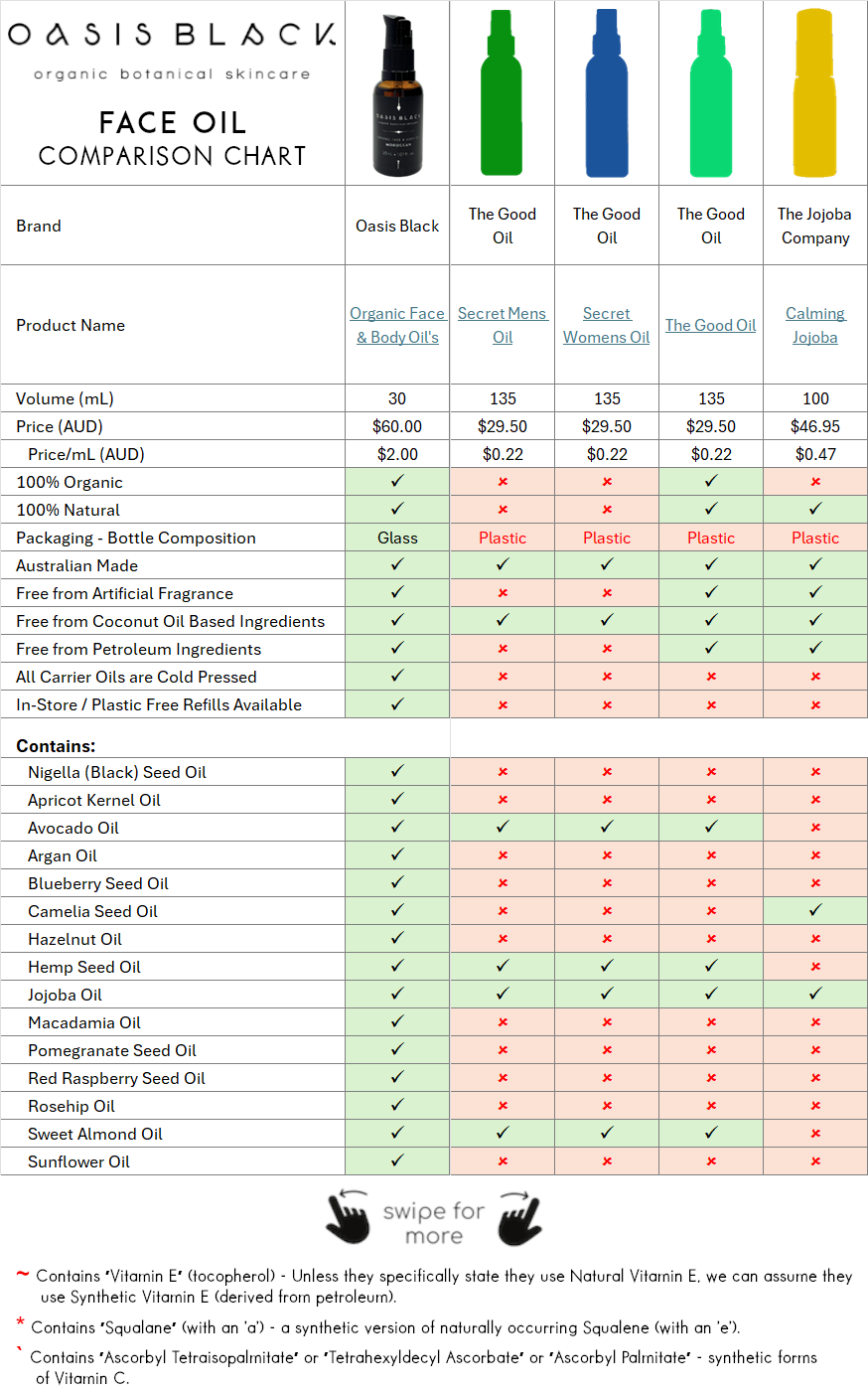Click the 'swipe for more' text
Viewport: 868px width, 1391px height.
[x=434, y=1223]
